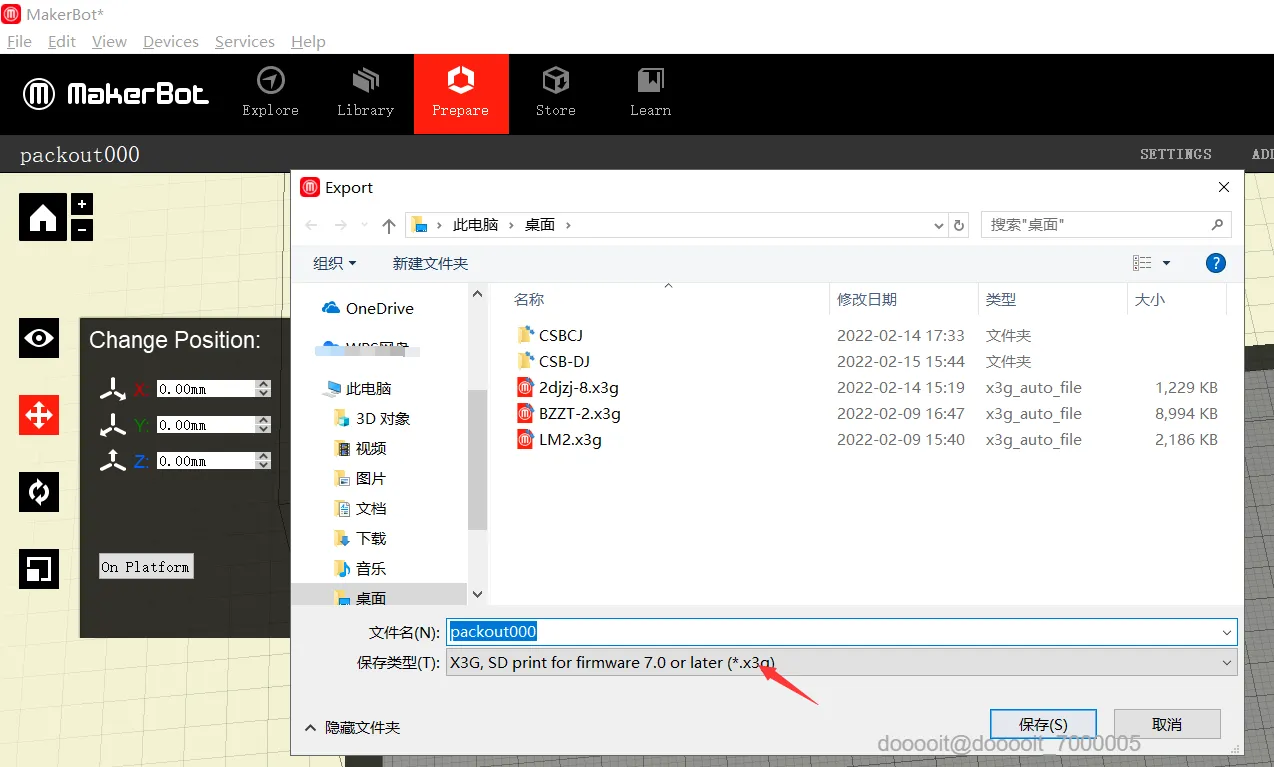Select 视频 folder in navigation pane

[x=360, y=449]
